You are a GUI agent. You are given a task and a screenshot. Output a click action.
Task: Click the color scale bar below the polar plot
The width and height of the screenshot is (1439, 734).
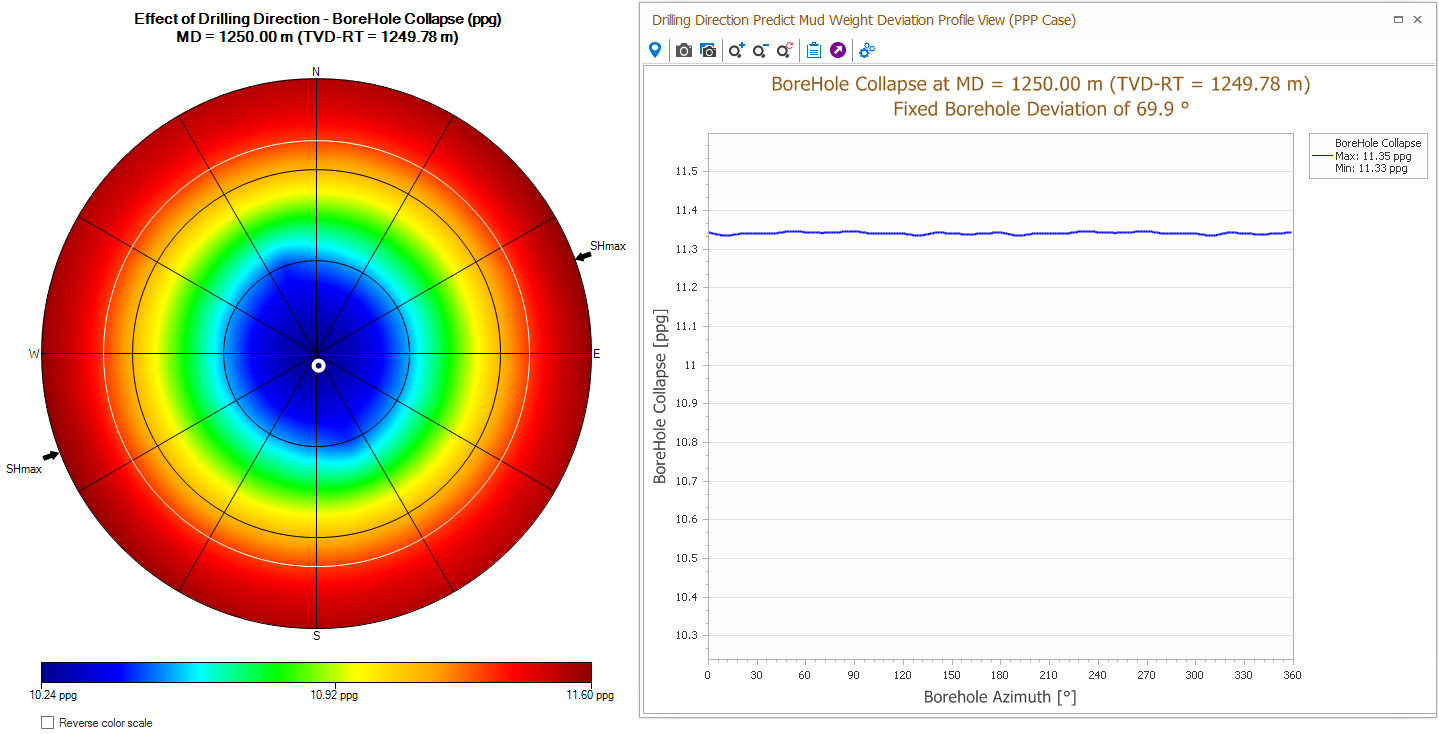(316, 671)
